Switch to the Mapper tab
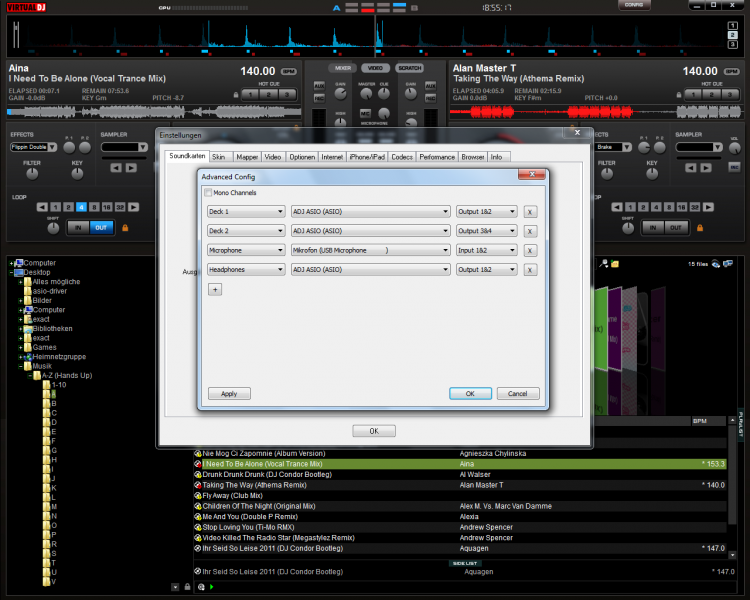Viewport: 750px width, 600px height. [x=247, y=157]
